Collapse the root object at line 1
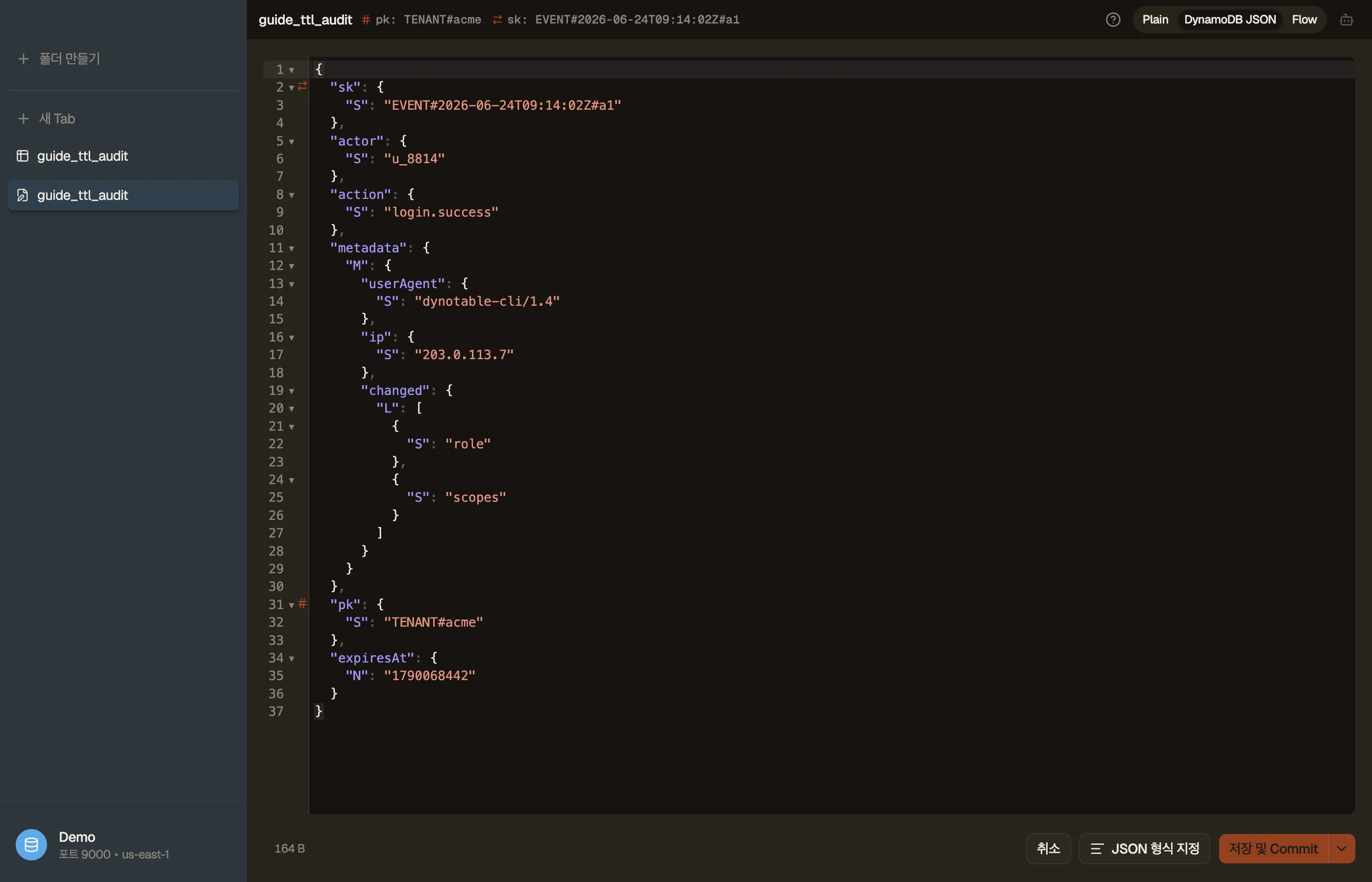 coord(292,70)
